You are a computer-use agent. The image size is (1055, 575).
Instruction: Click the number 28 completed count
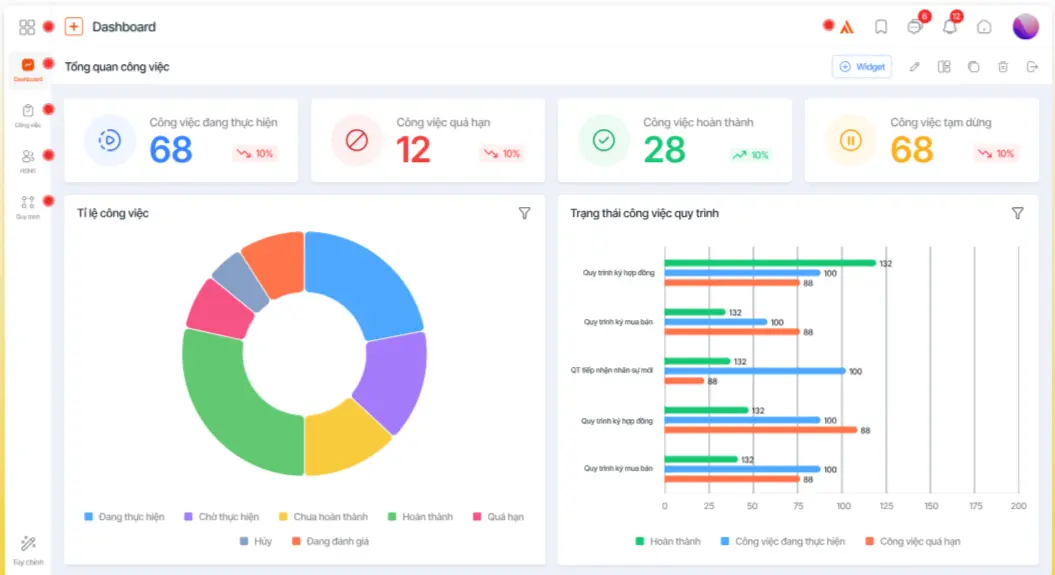pyautogui.click(x=664, y=149)
